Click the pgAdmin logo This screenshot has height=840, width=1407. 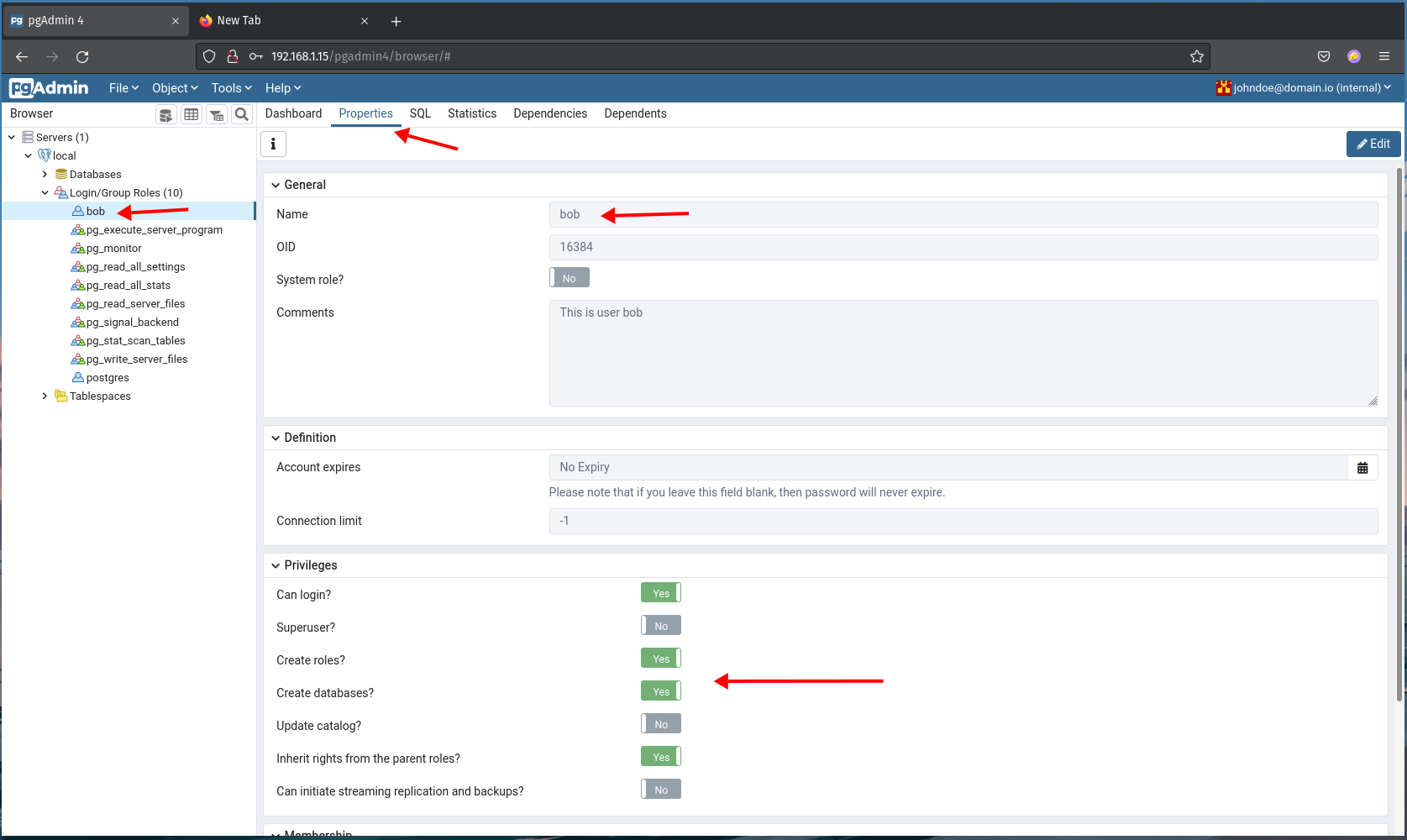tap(49, 87)
